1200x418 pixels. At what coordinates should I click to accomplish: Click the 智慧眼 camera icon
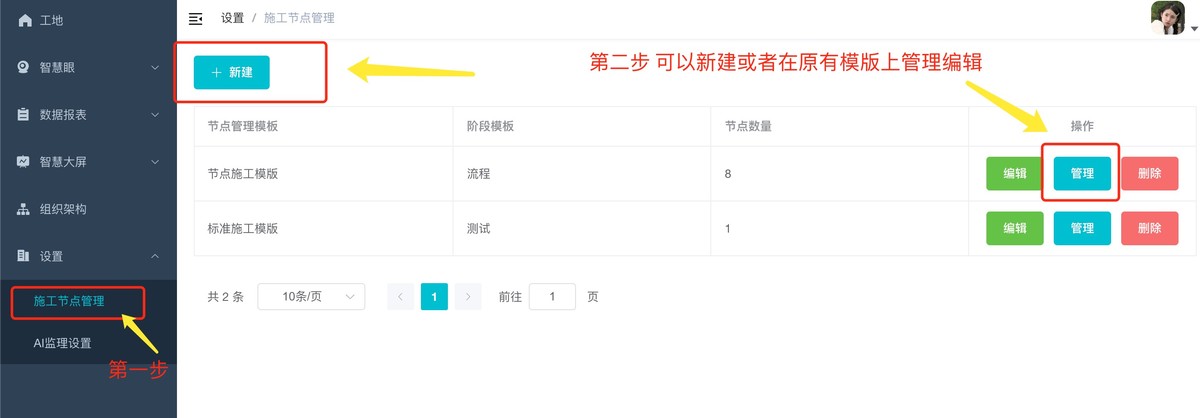[x=25, y=67]
